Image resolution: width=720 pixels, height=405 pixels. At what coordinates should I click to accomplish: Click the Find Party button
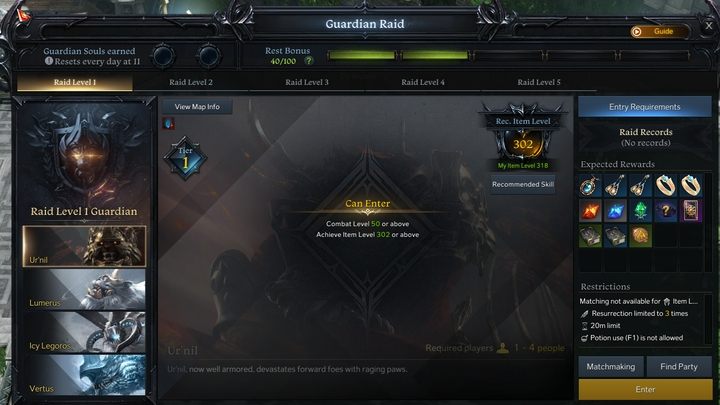click(x=679, y=366)
